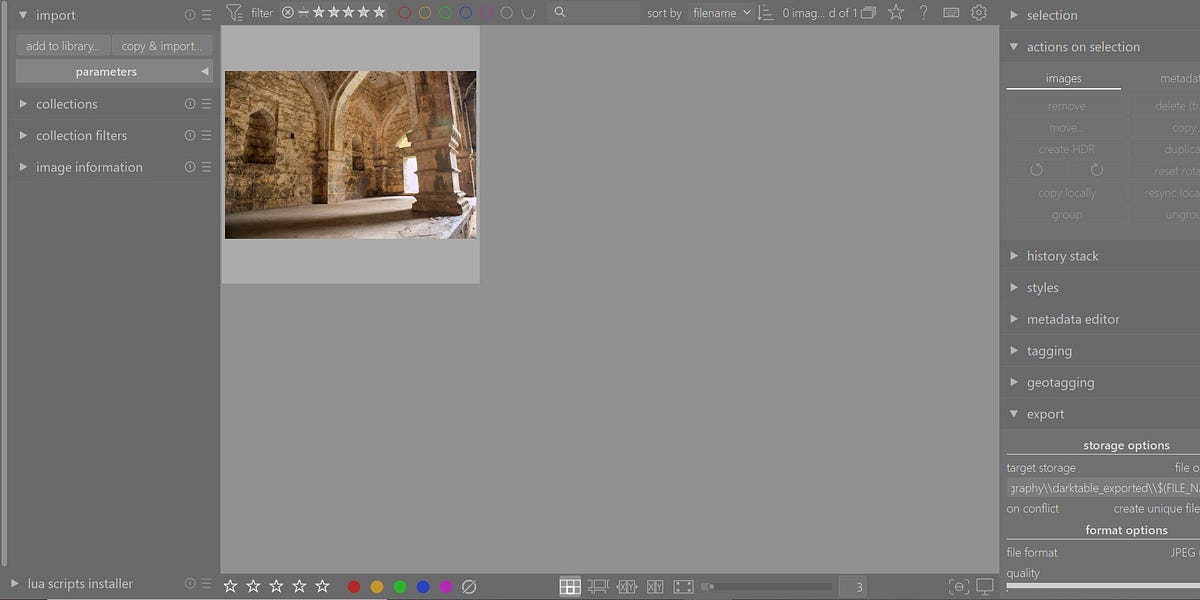Expand the collections panel

click(66, 103)
